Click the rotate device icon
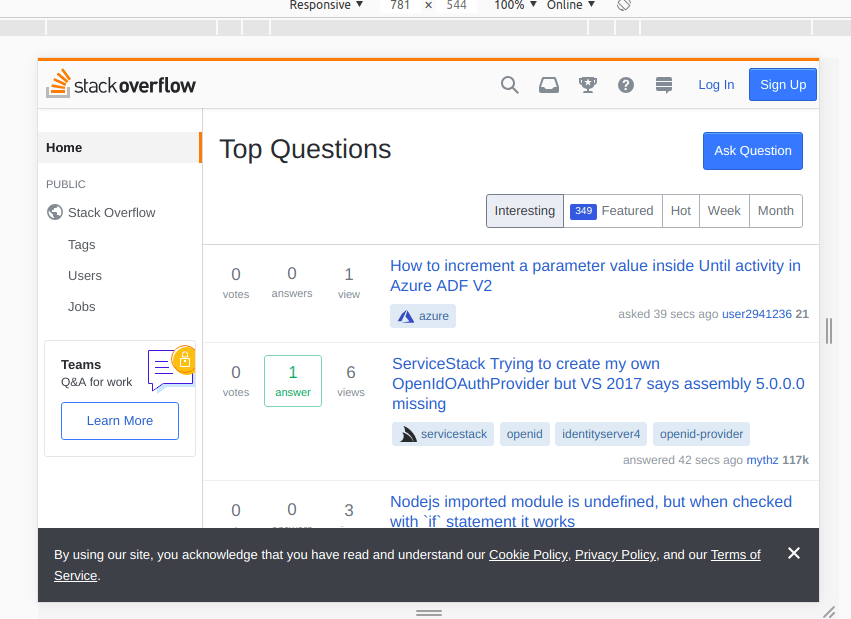The height and width of the screenshot is (619, 851). pos(623,5)
